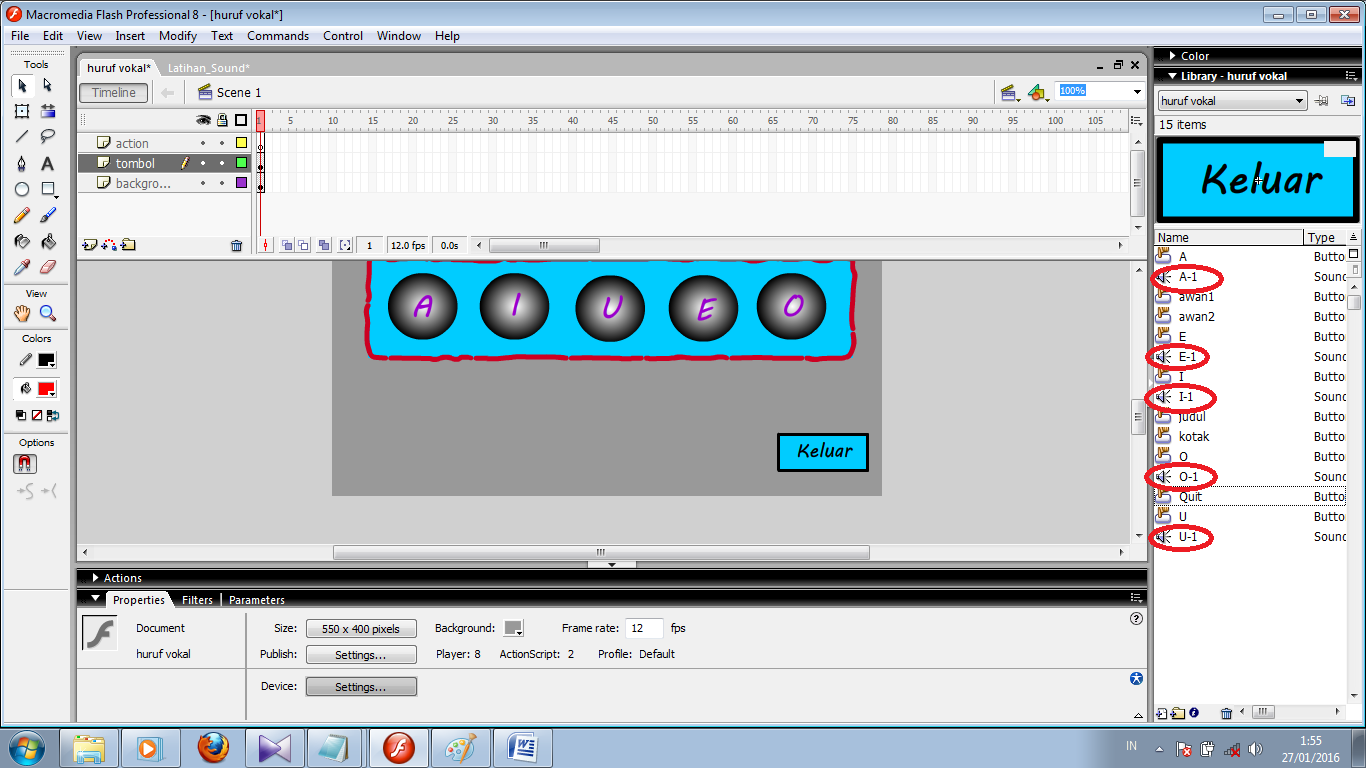Image resolution: width=1366 pixels, height=768 pixels.
Task: Switch to the Parameters tab
Action: point(257,600)
